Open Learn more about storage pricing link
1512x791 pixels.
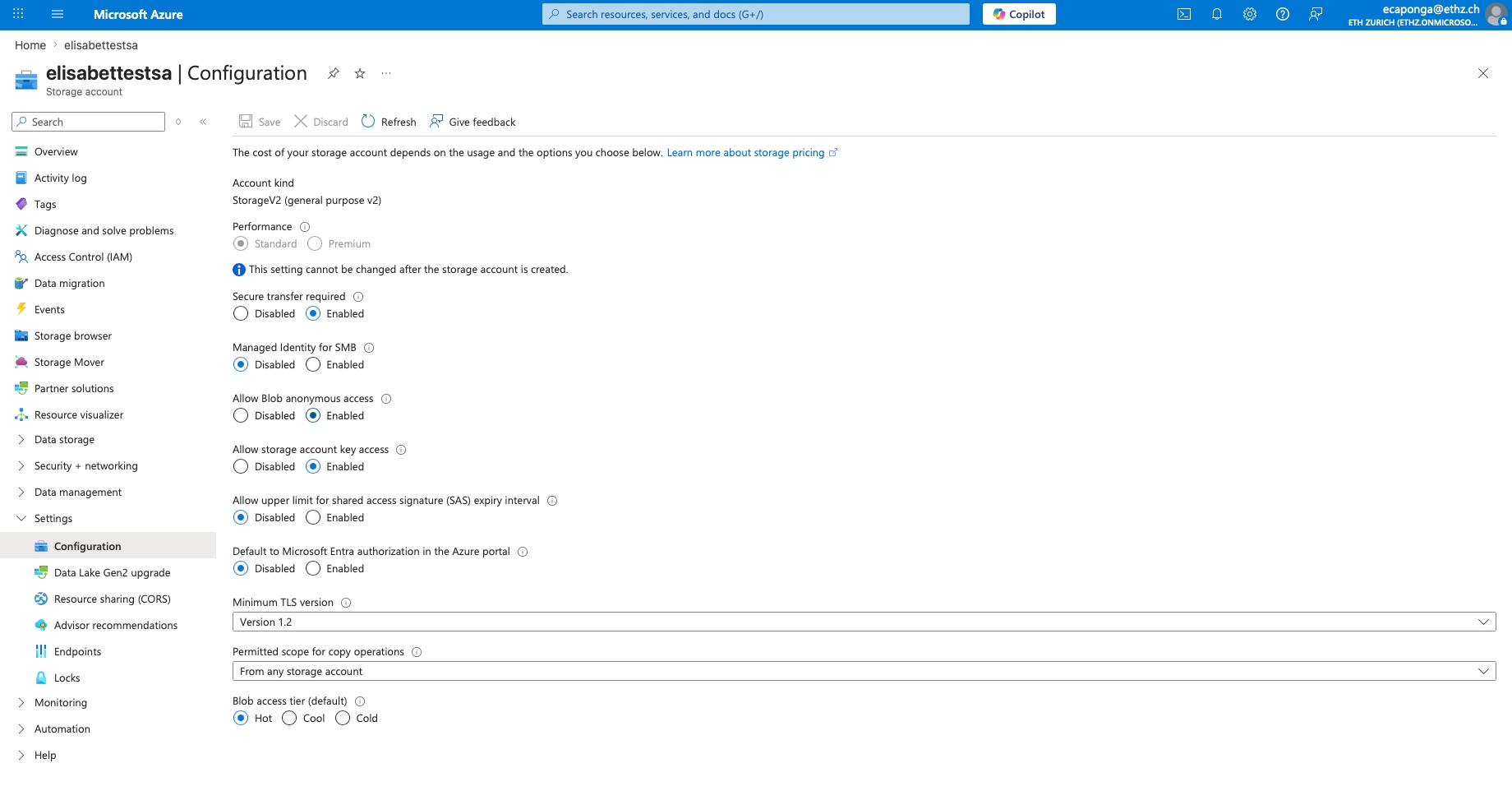[752, 153]
